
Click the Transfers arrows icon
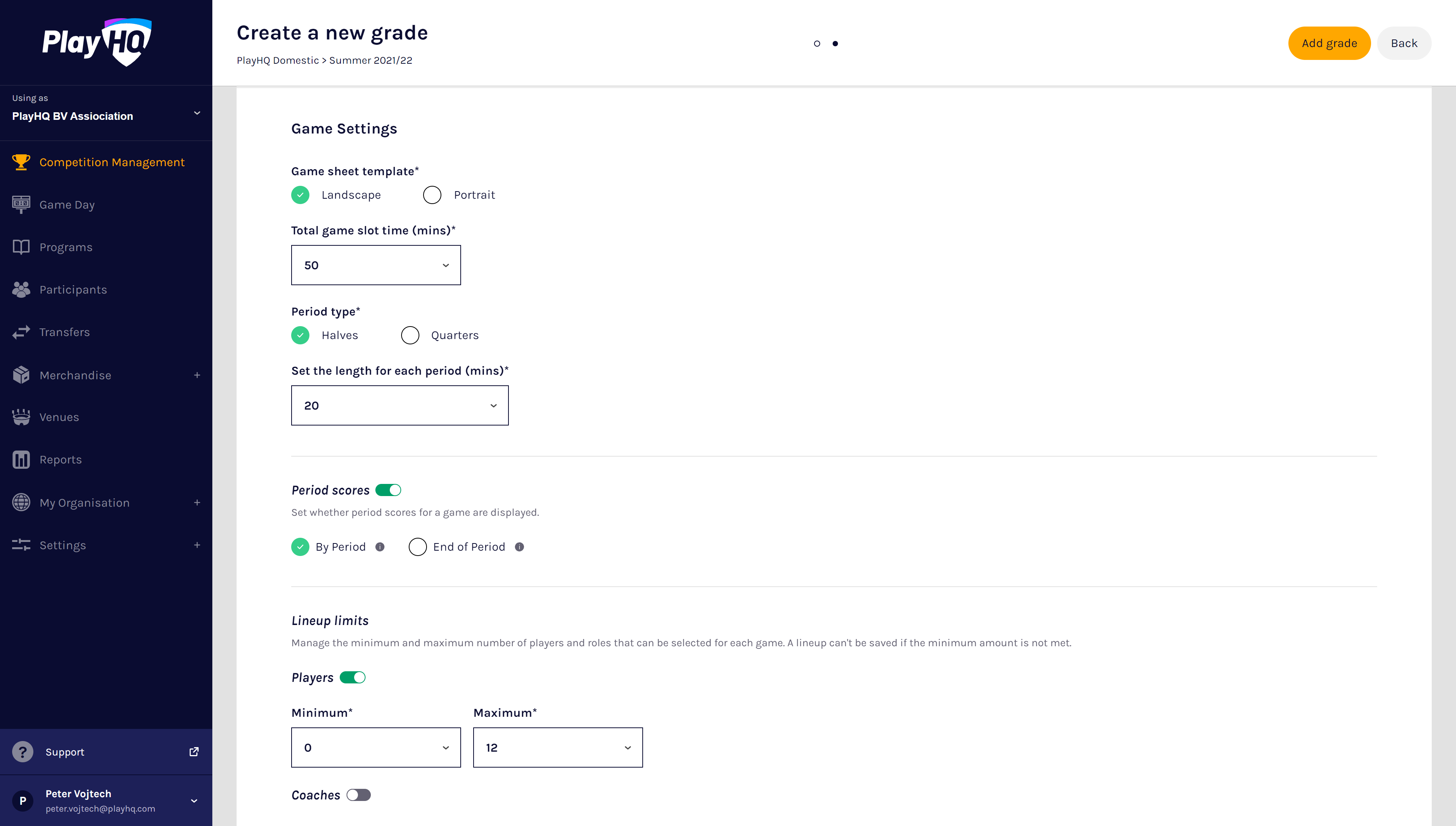(21, 332)
